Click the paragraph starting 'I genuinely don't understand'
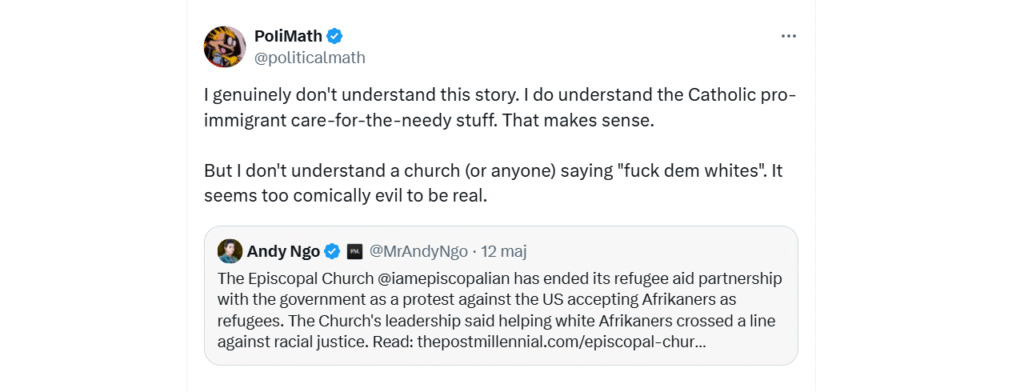 [x=500, y=107]
